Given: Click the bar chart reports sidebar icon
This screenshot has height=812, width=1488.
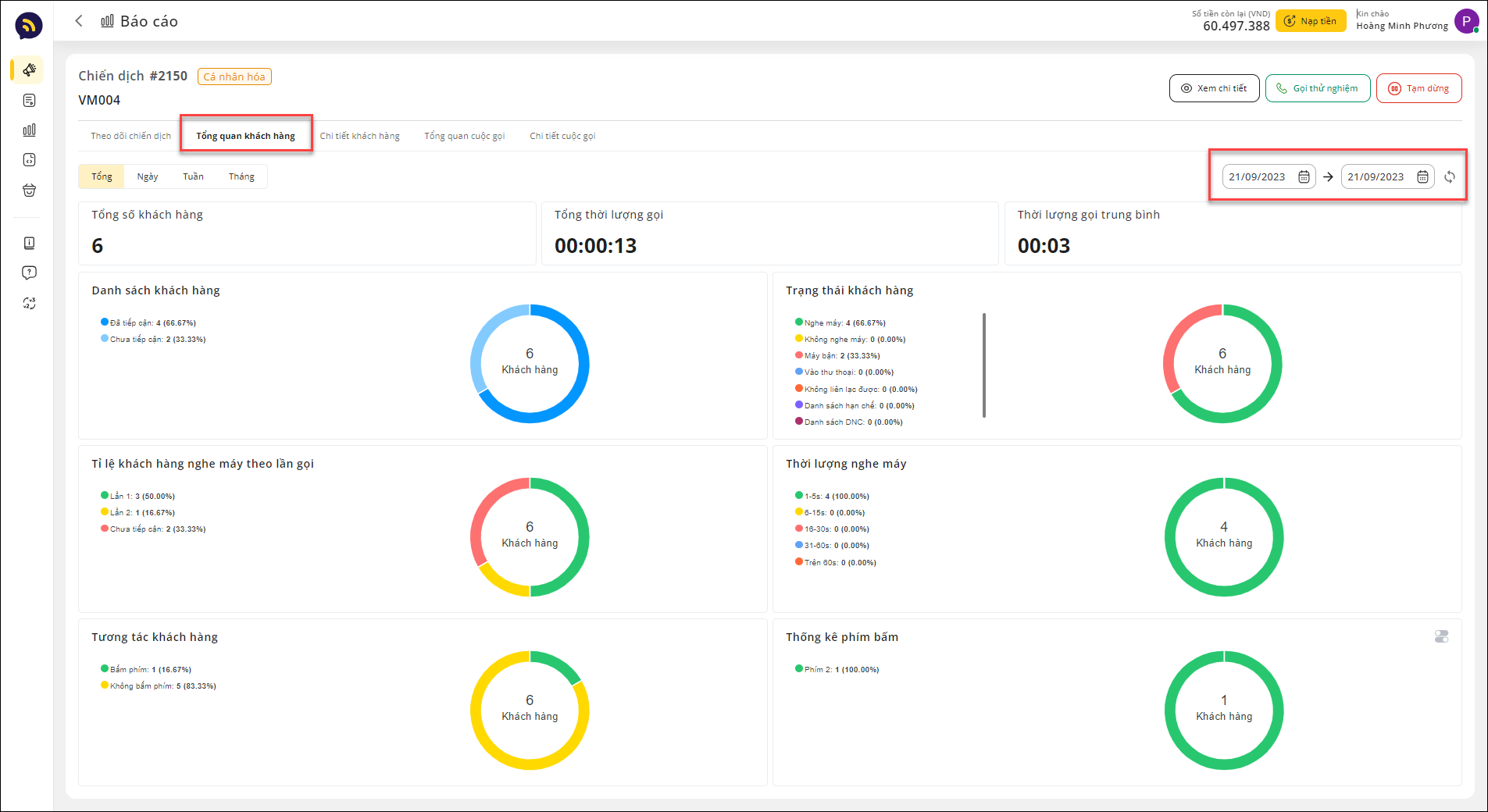Looking at the screenshot, I should click(x=29, y=130).
